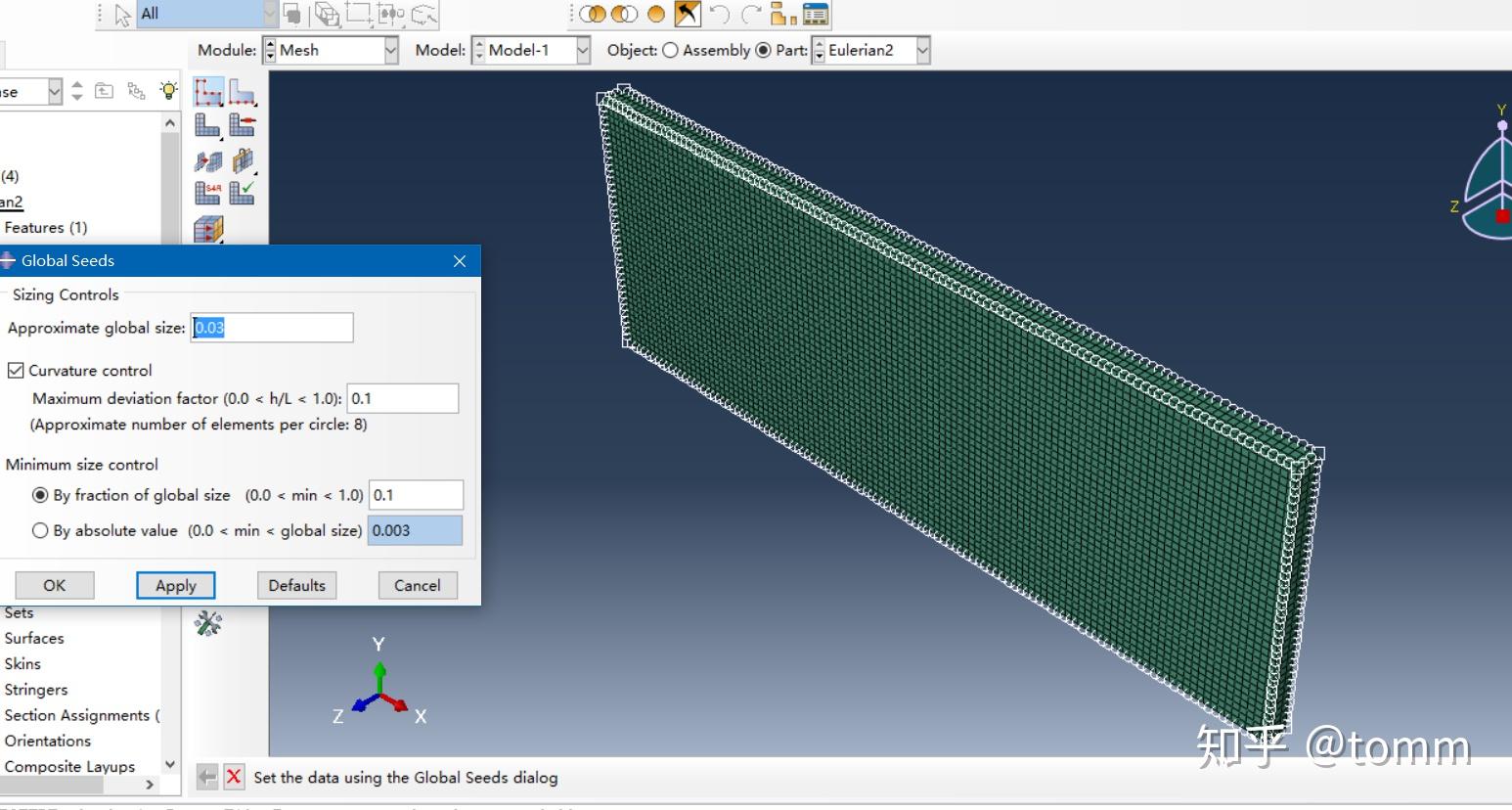Edit the Approximate global size field
Viewport: 1512px width, 810px height.
pos(271,328)
